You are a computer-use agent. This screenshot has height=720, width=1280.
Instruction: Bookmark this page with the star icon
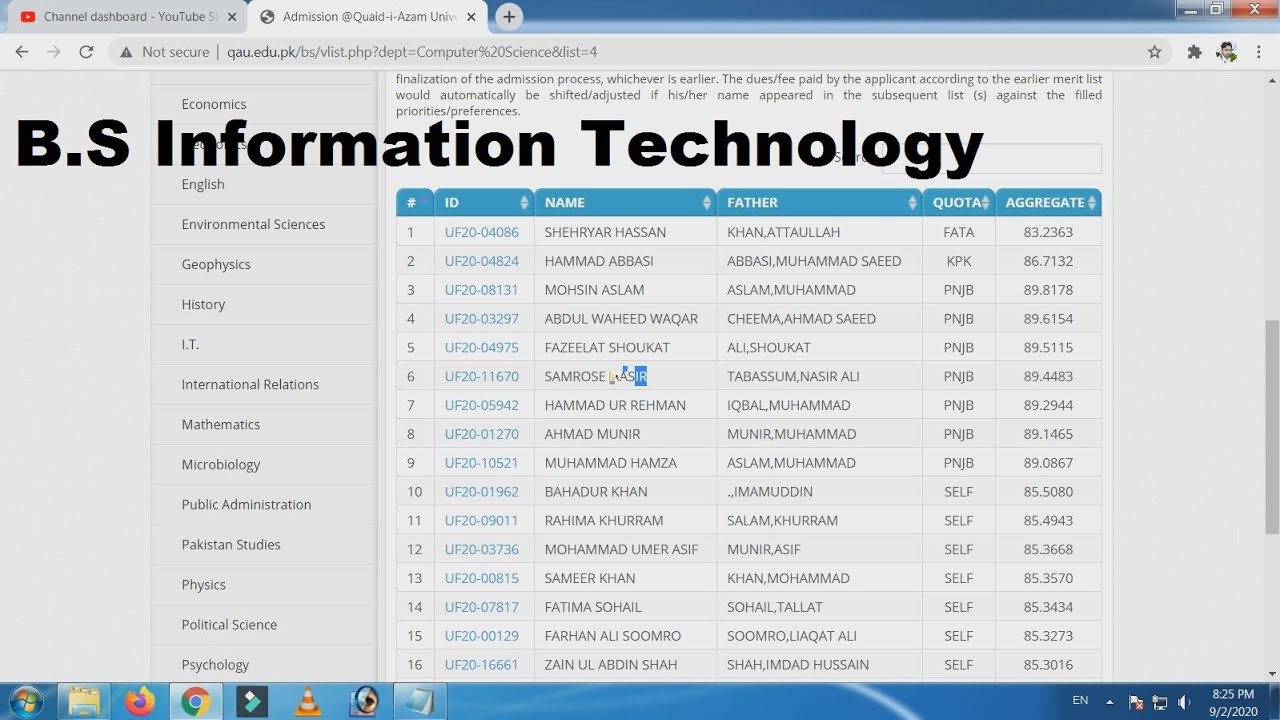pos(1155,52)
